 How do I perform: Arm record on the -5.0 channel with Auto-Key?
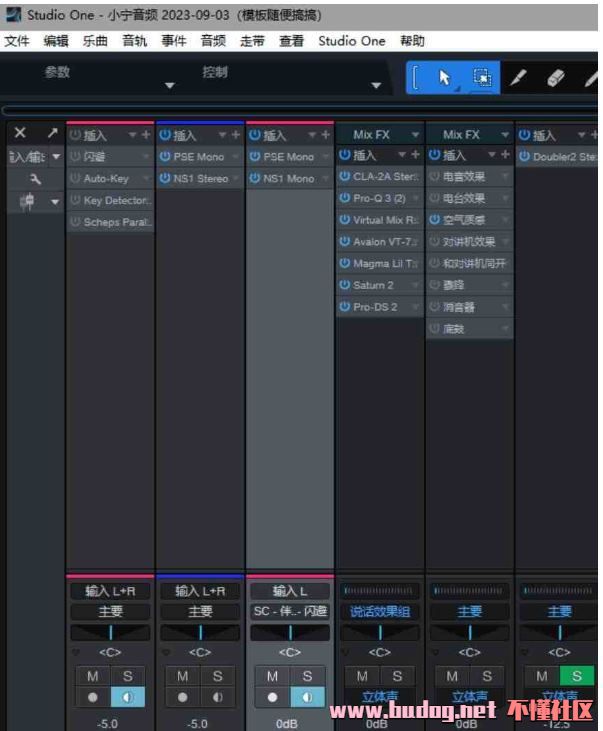point(93,697)
